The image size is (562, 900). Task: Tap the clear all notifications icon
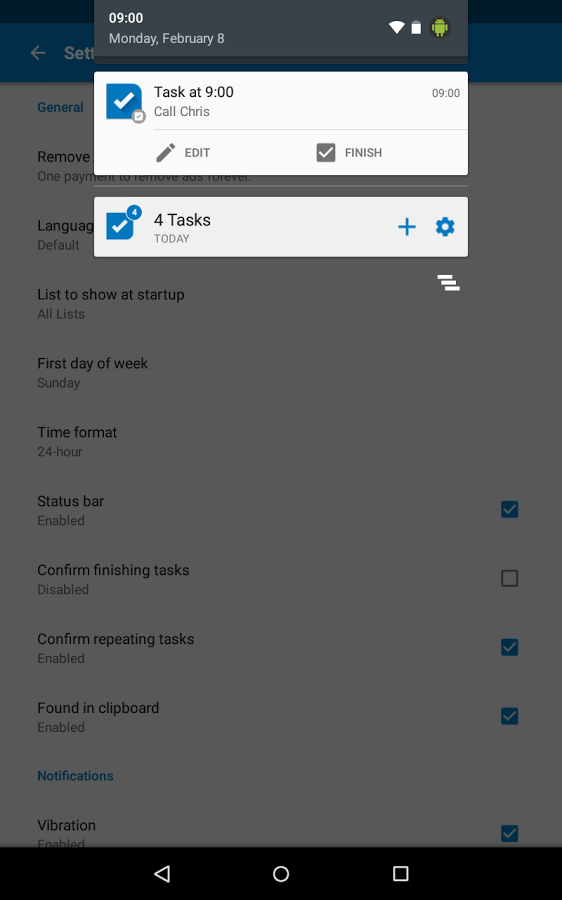click(x=448, y=282)
